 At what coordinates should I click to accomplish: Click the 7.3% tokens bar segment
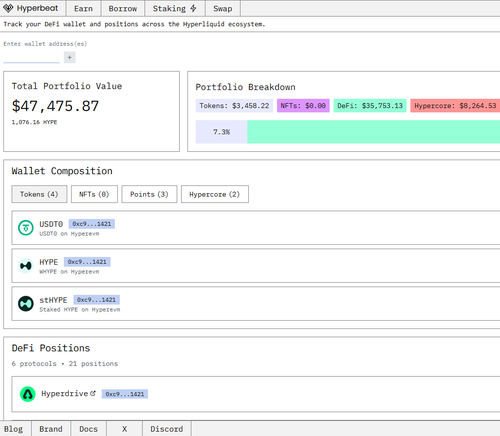tap(221, 132)
